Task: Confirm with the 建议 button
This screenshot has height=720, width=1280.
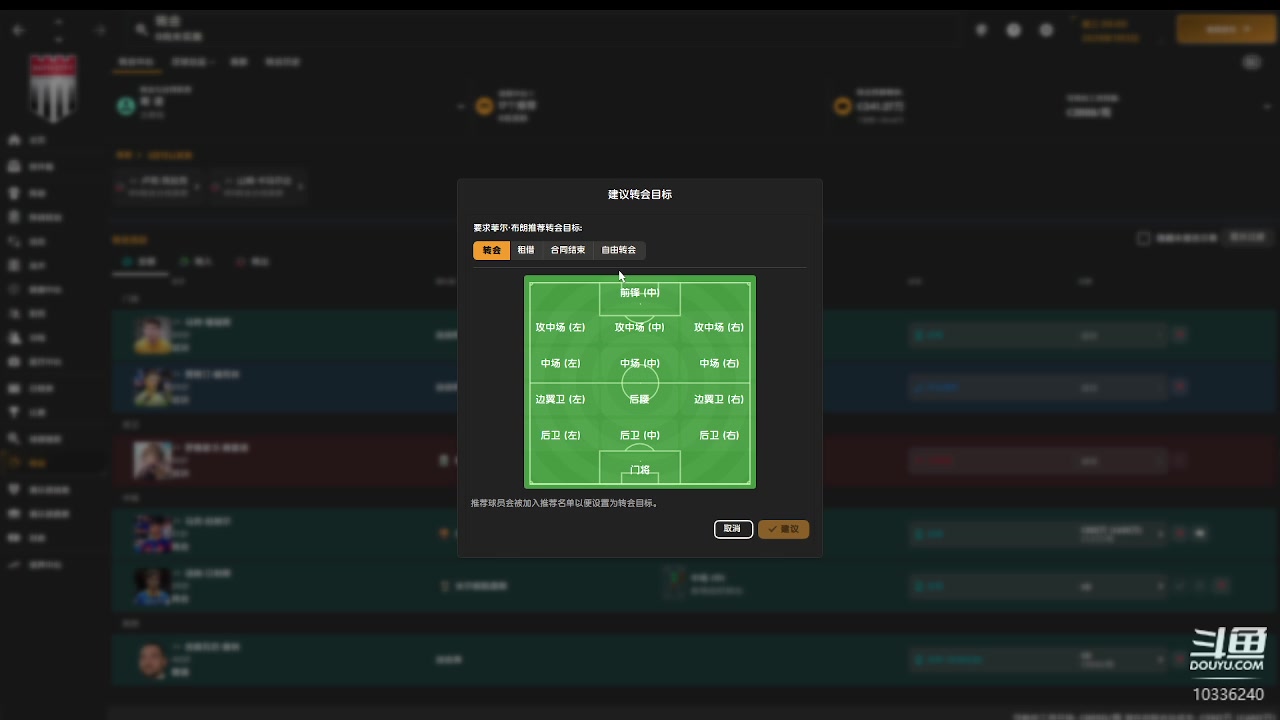Action: (x=784, y=529)
